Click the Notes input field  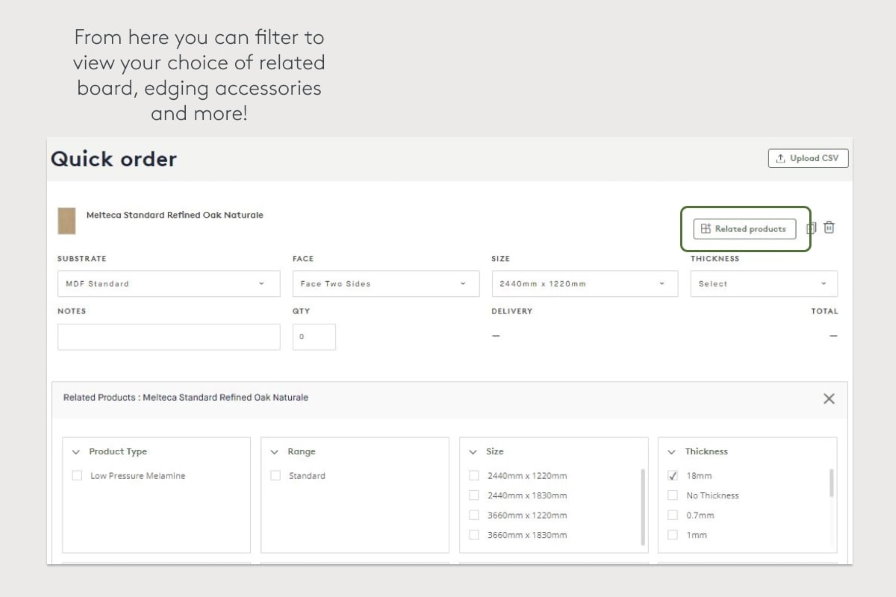[168, 337]
